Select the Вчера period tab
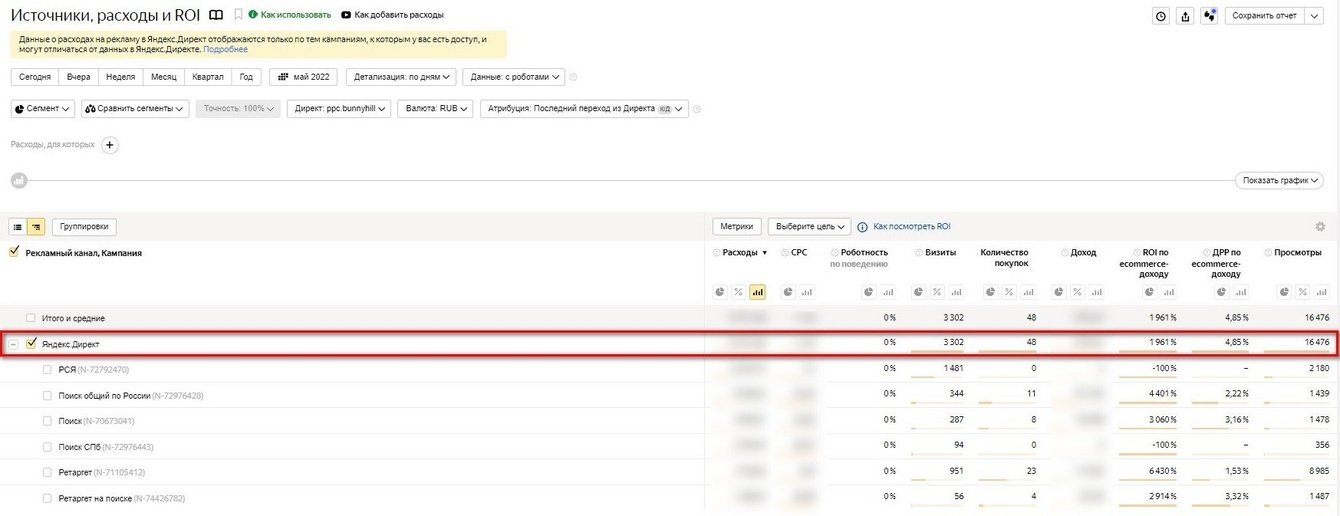Image resolution: width=1340 pixels, height=516 pixels. [78, 77]
